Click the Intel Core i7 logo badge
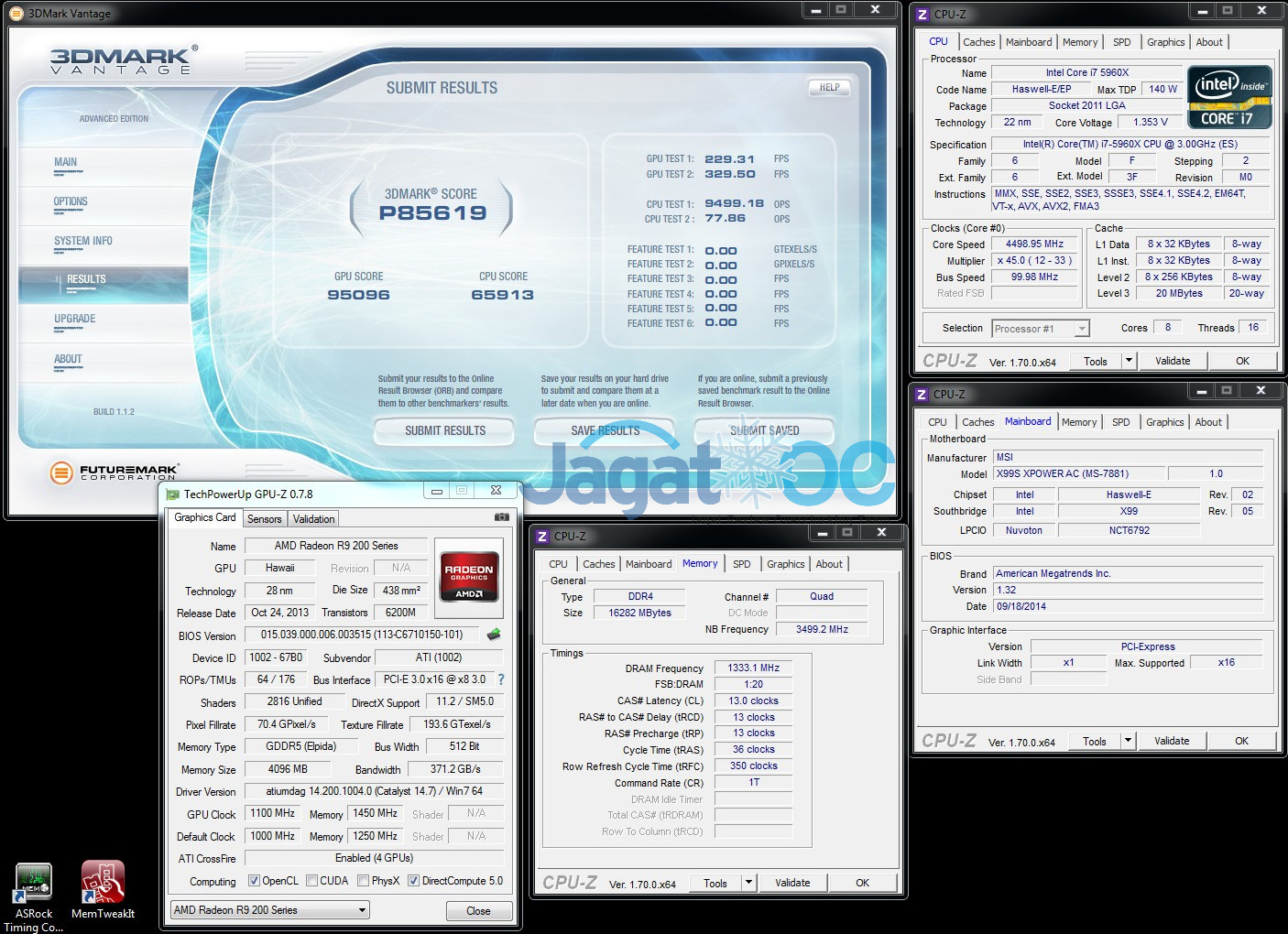The image size is (1288, 934). click(x=1229, y=97)
